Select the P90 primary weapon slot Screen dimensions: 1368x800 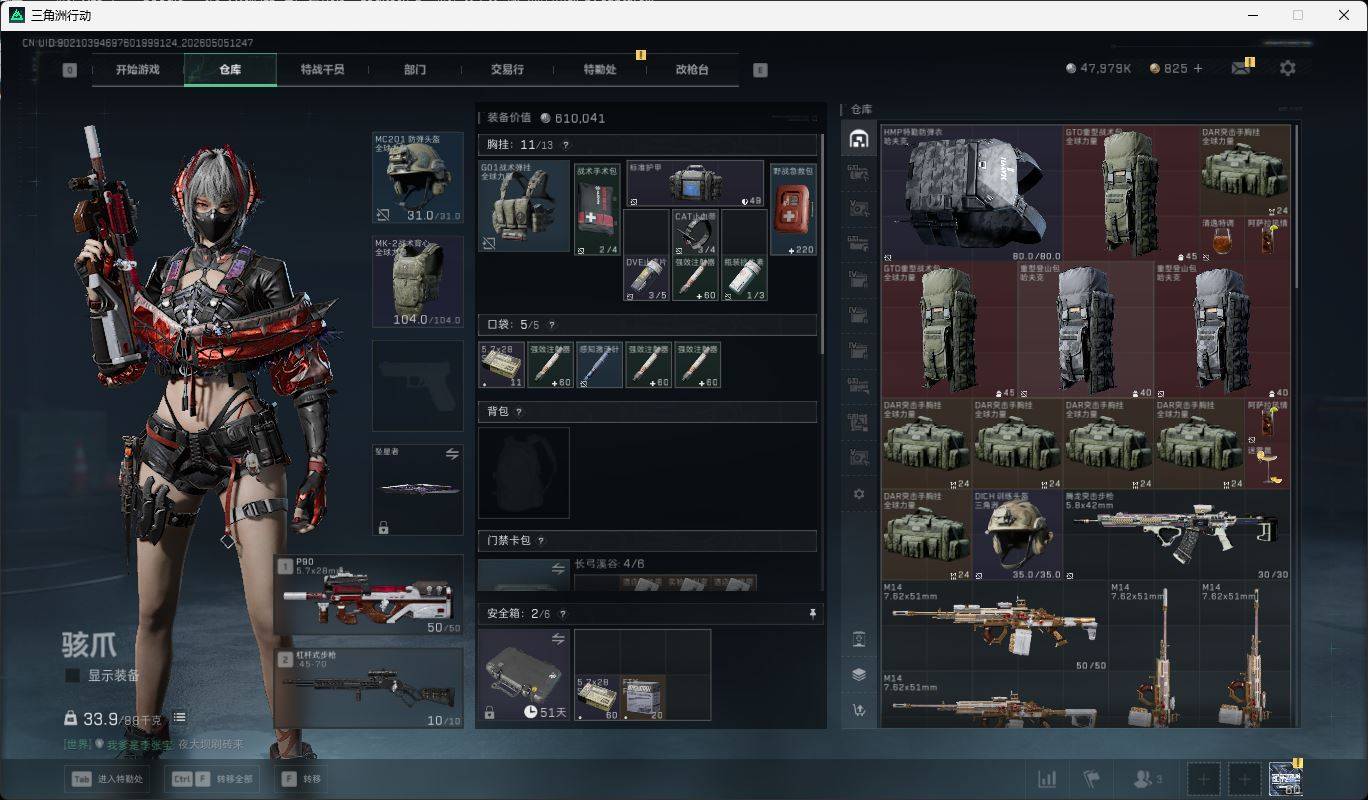tap(369, 596)
